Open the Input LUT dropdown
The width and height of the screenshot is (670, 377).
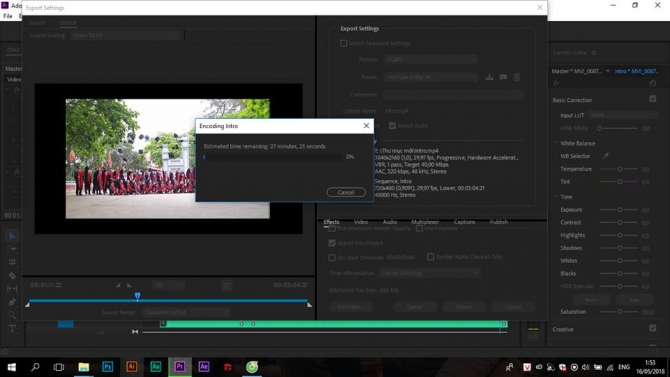tap(622, 115)
